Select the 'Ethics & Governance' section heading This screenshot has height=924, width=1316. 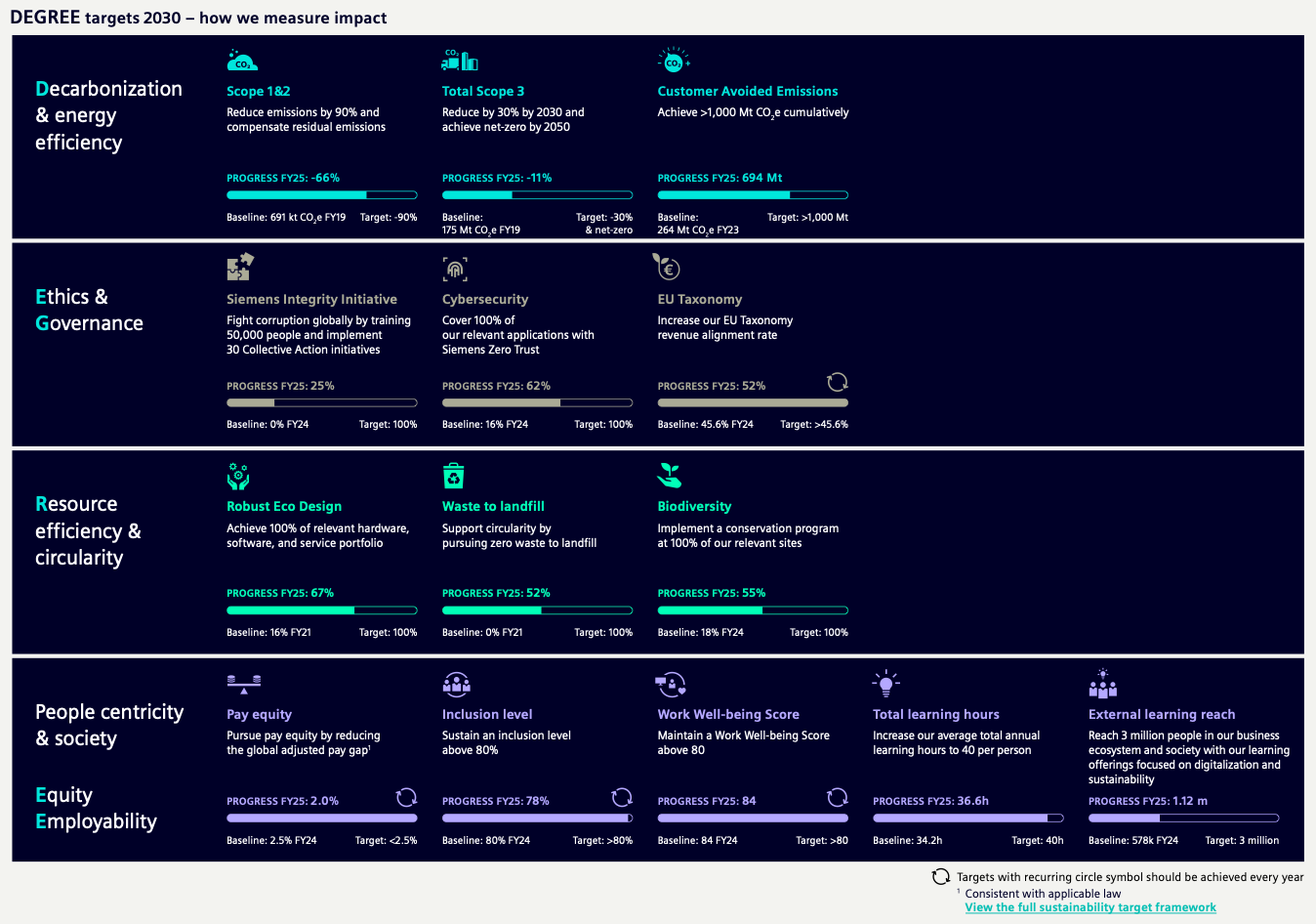[89, 310]
